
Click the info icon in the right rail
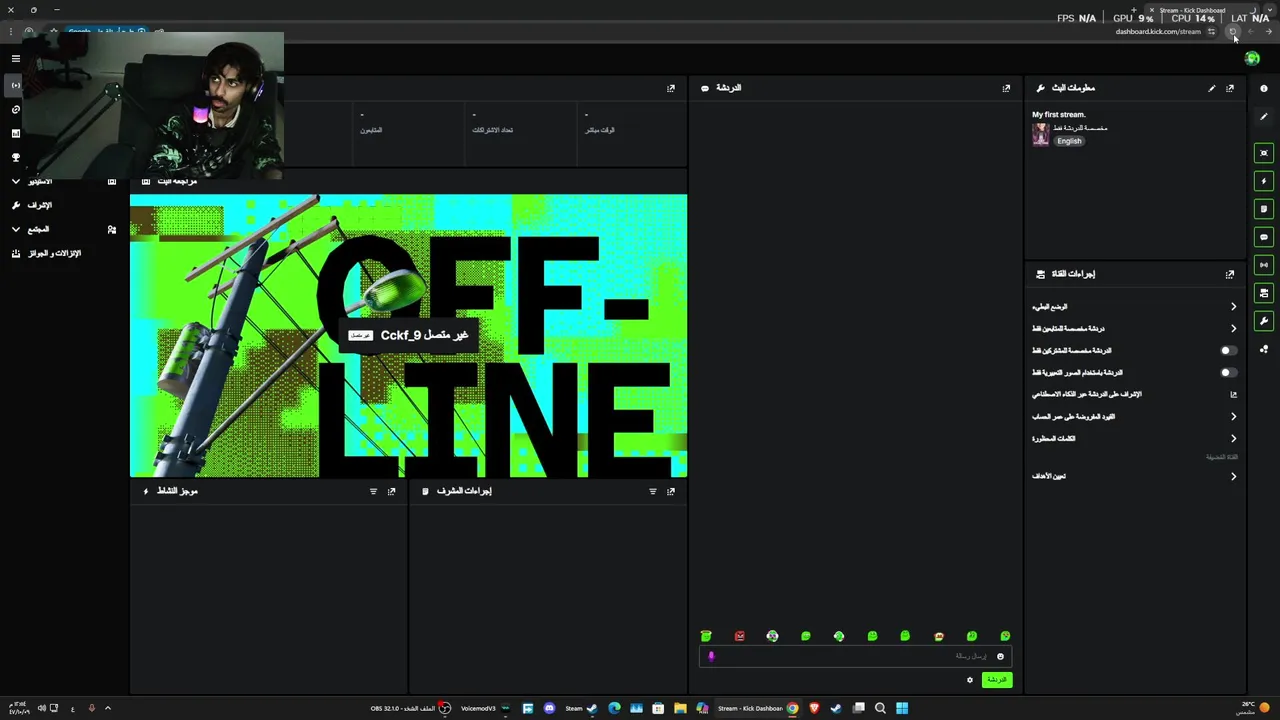(x=1264, y=89)
